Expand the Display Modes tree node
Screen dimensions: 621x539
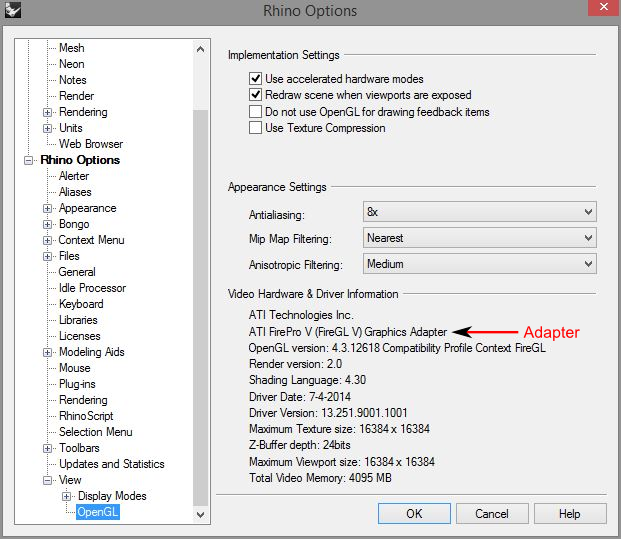click(x=66, y=496)
